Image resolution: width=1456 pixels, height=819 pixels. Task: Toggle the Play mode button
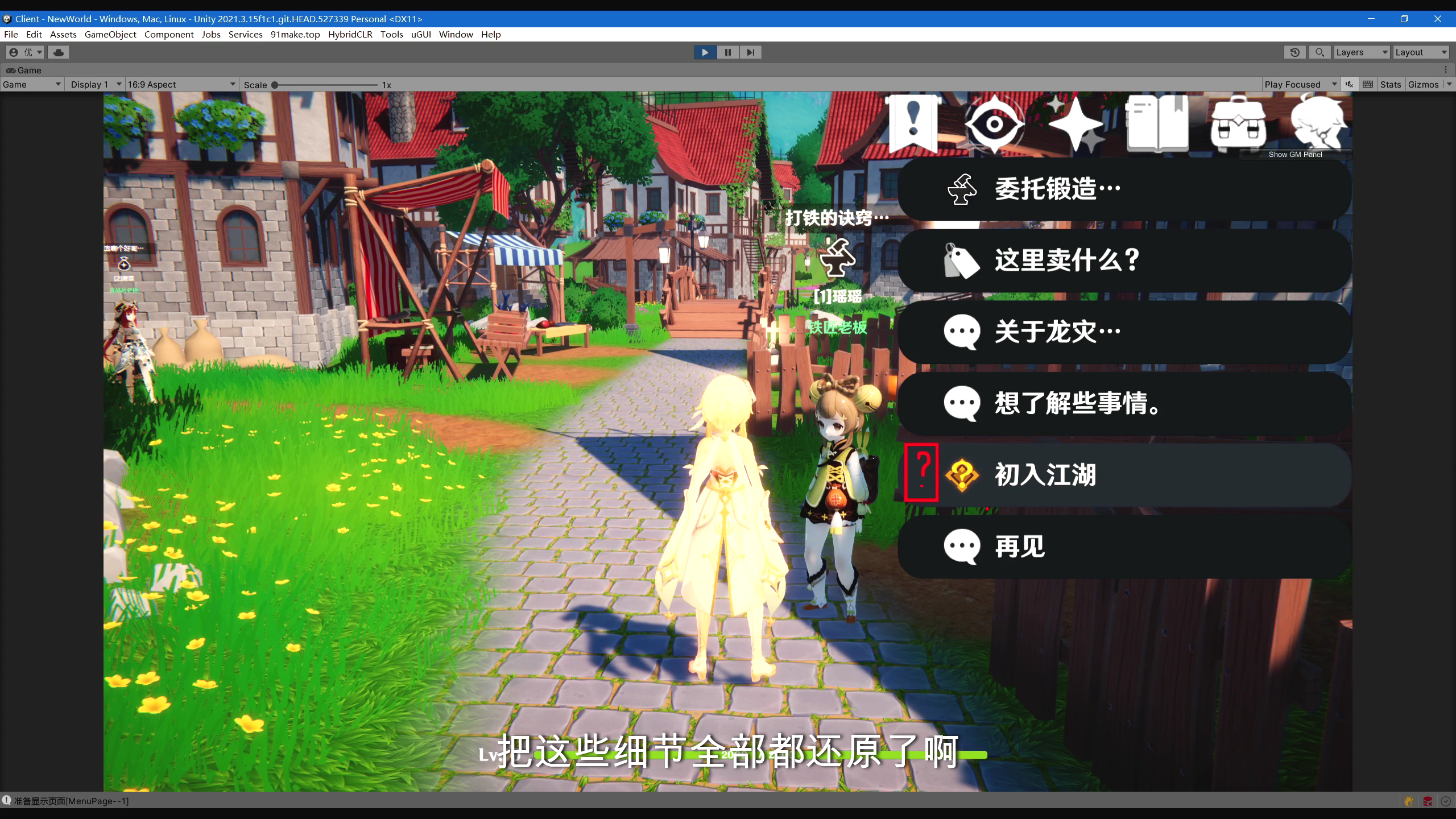705,52
